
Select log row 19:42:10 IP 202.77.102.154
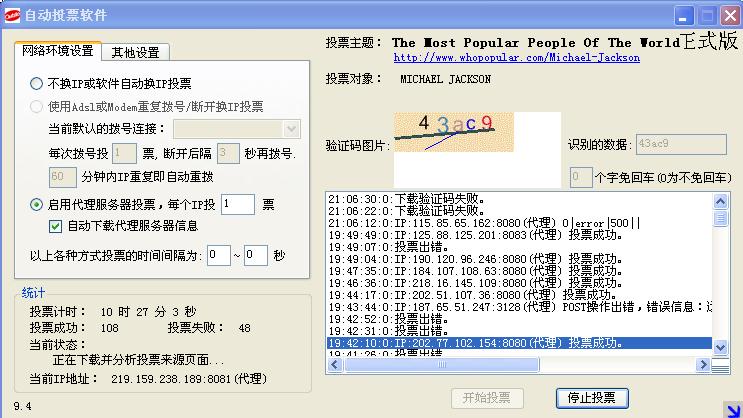click(519, 343)
